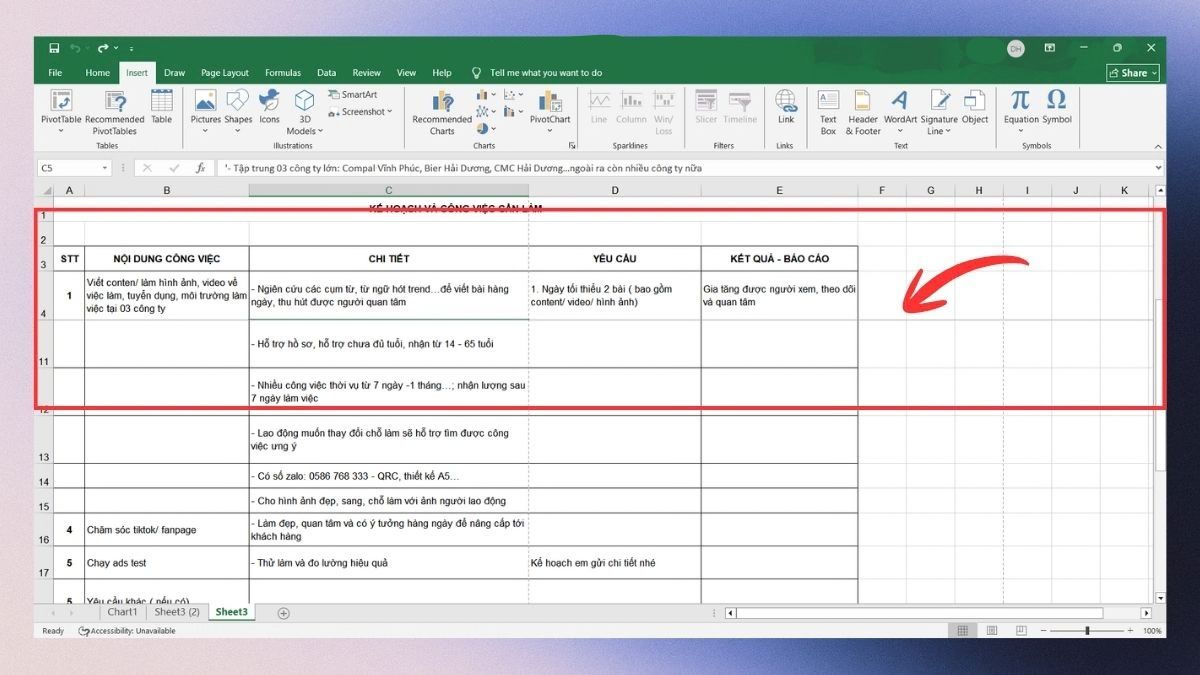Click the horizontal scrollbar
This screenshot has width=1200, height=675.
920,613
